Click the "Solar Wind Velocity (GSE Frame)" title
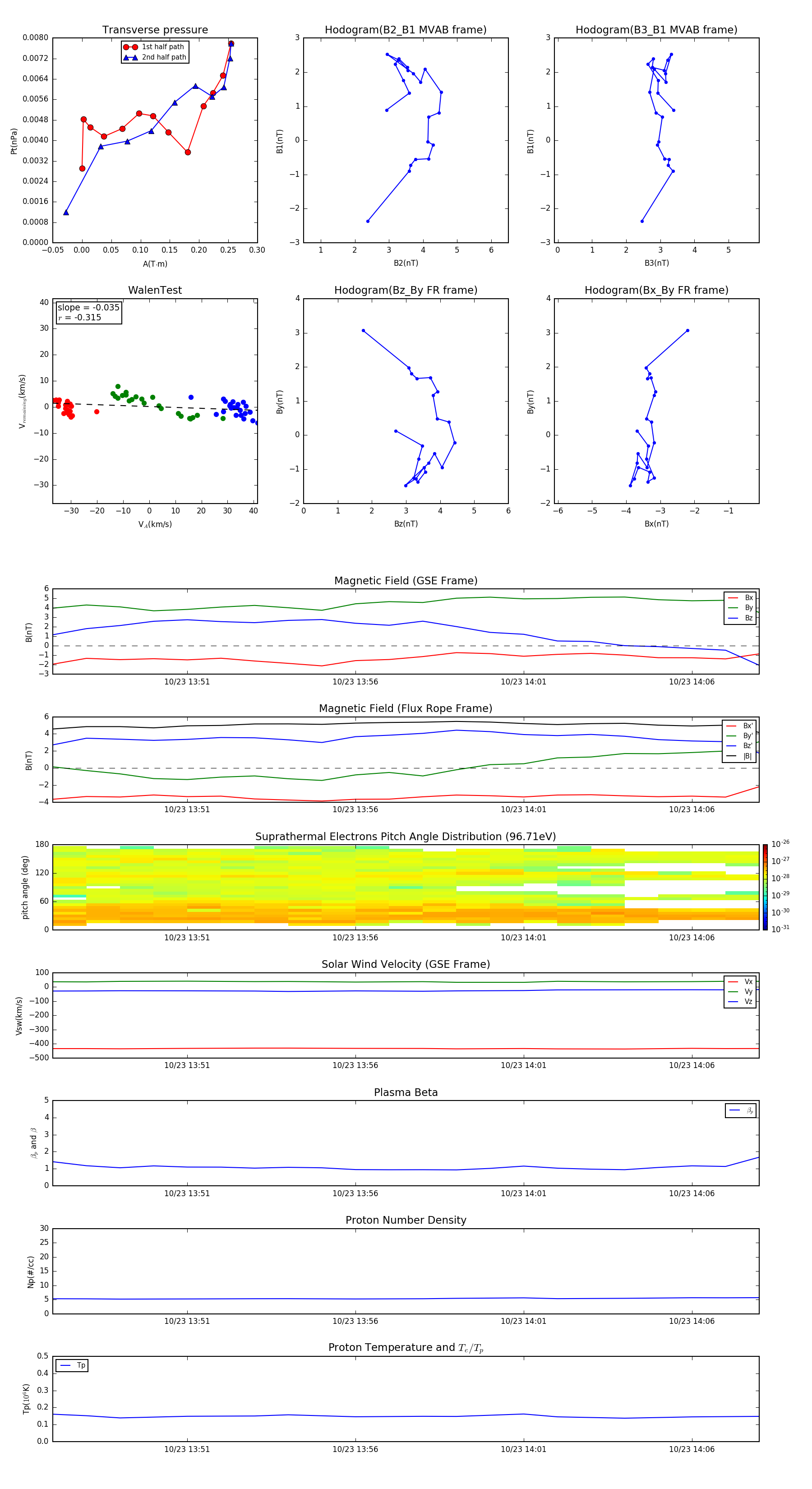Image resolution: width=812 pixels, height=1489 pixels. pos(406,965)
